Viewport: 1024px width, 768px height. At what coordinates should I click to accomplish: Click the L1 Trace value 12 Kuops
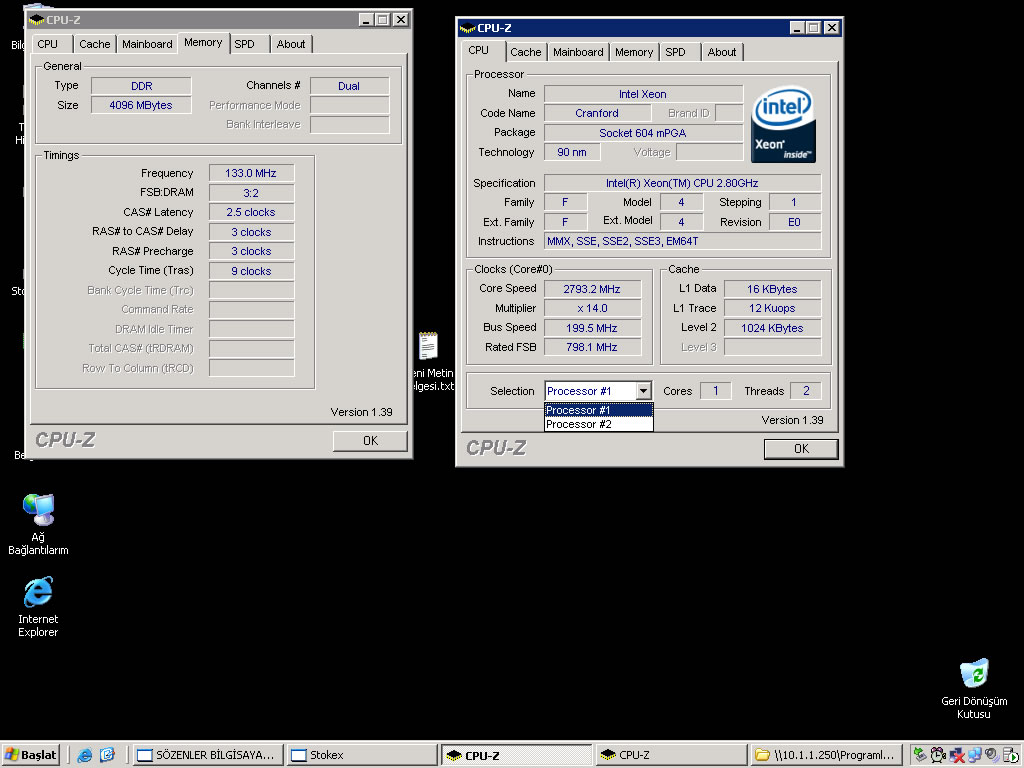pyautogui.click(x=773, y=308)
